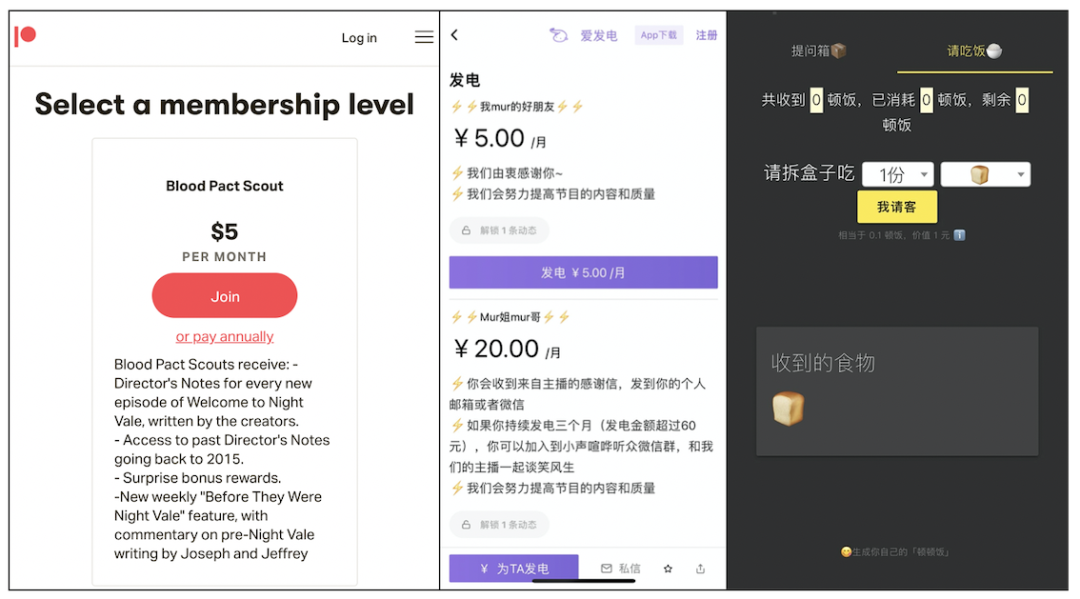Click the 'or pay annually' link
1080x599 pixels.
[225, 337]
